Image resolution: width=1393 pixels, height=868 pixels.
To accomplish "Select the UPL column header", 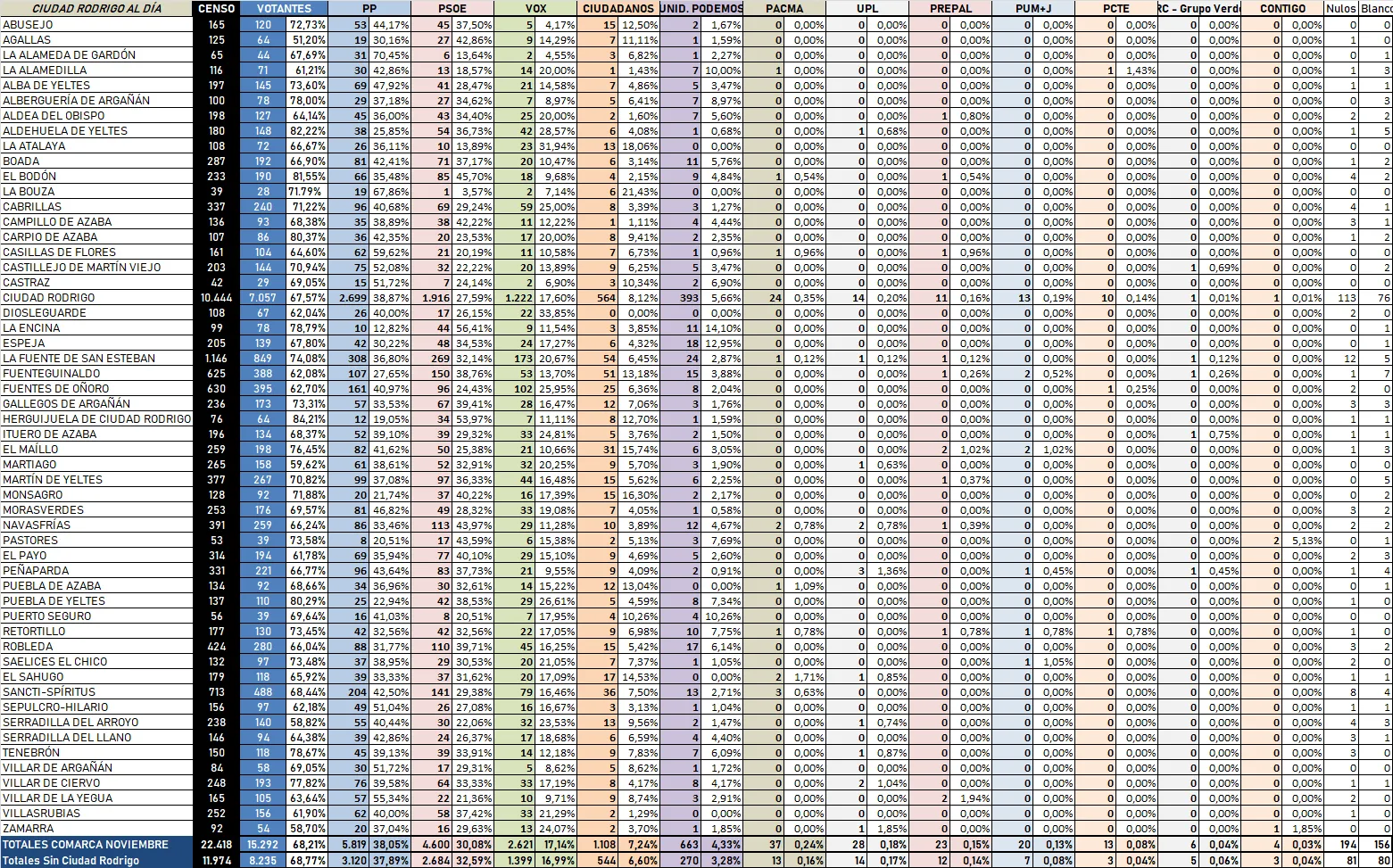I will point(866,8).
